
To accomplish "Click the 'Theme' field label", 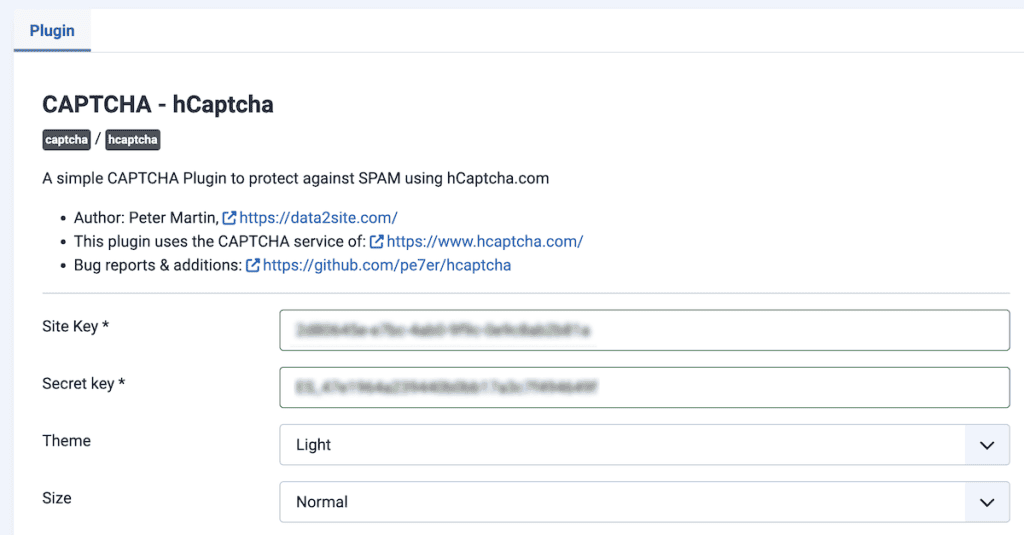I will click(67, 441).
